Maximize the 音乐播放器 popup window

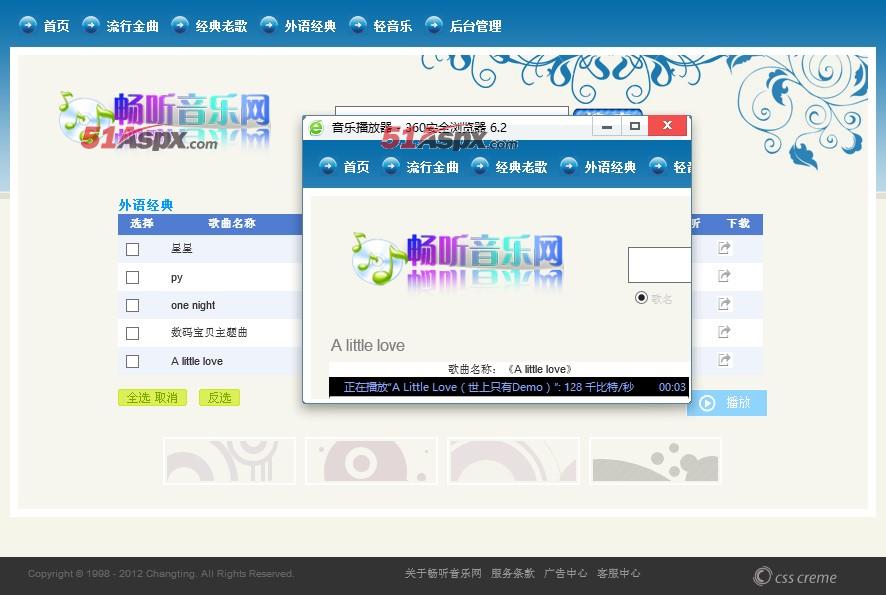point(635,127)
